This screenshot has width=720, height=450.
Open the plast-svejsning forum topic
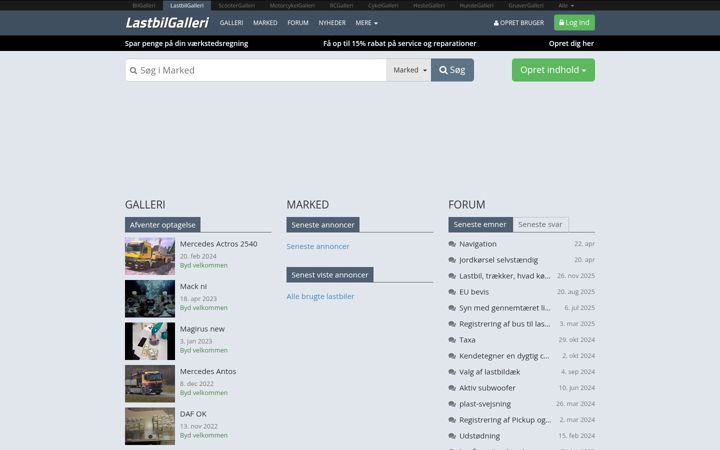tap(485, 404)
